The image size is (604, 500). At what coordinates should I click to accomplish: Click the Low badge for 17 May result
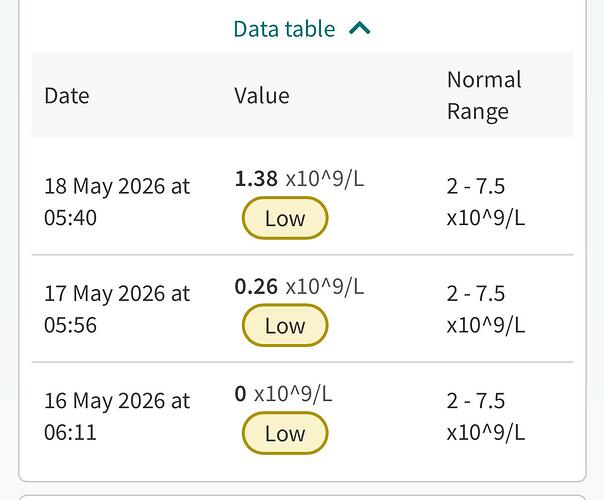(x=285, y=326)
